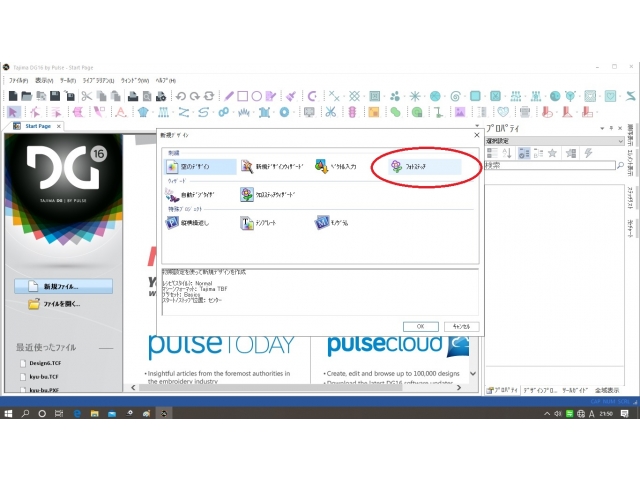Click the Undo arrow icon
640x480 pixels.
pos(181,96)
